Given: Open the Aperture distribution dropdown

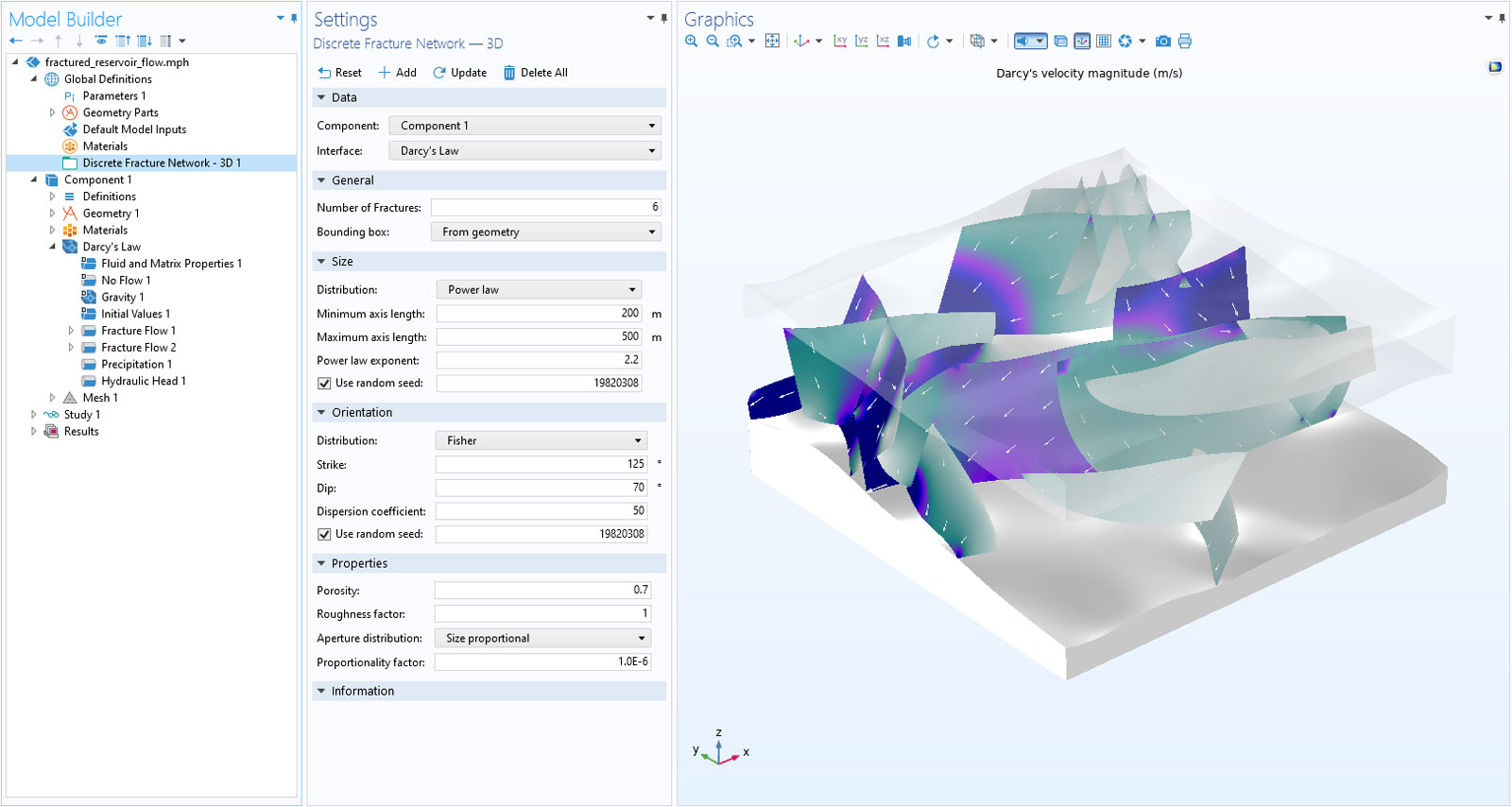Looking at the screenshot, I should point(542,639).
